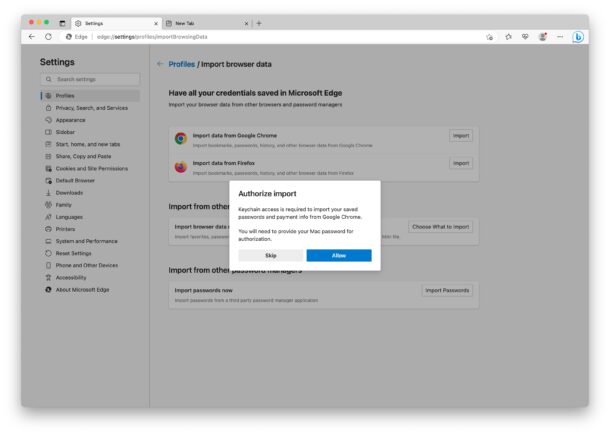
Task: Click the Allow button in Authorize import dialog
Action: [x=338, y=255]
